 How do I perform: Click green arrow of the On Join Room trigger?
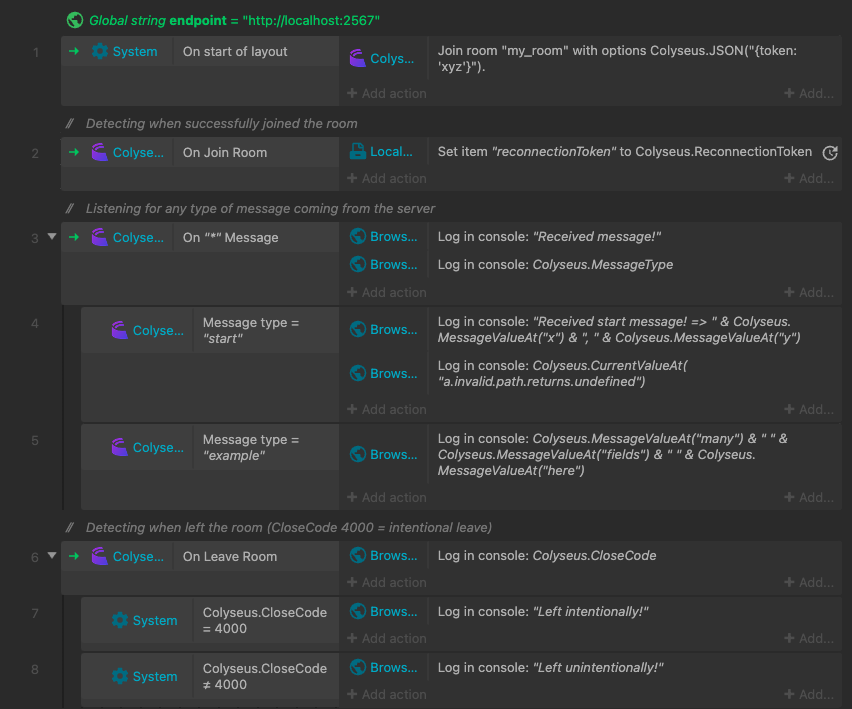pyautogui.click(x=74, y=153)
